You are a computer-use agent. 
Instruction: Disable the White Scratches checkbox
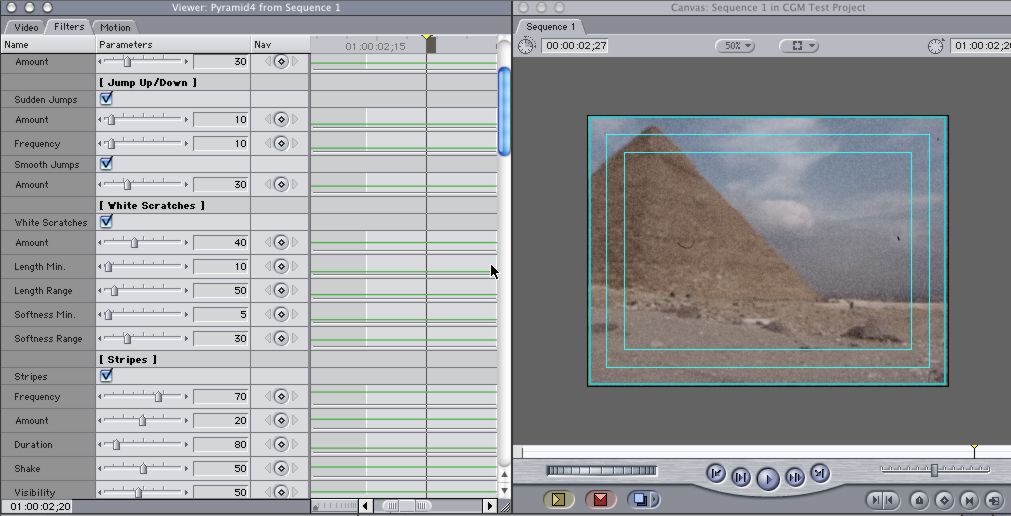point(106,222)
